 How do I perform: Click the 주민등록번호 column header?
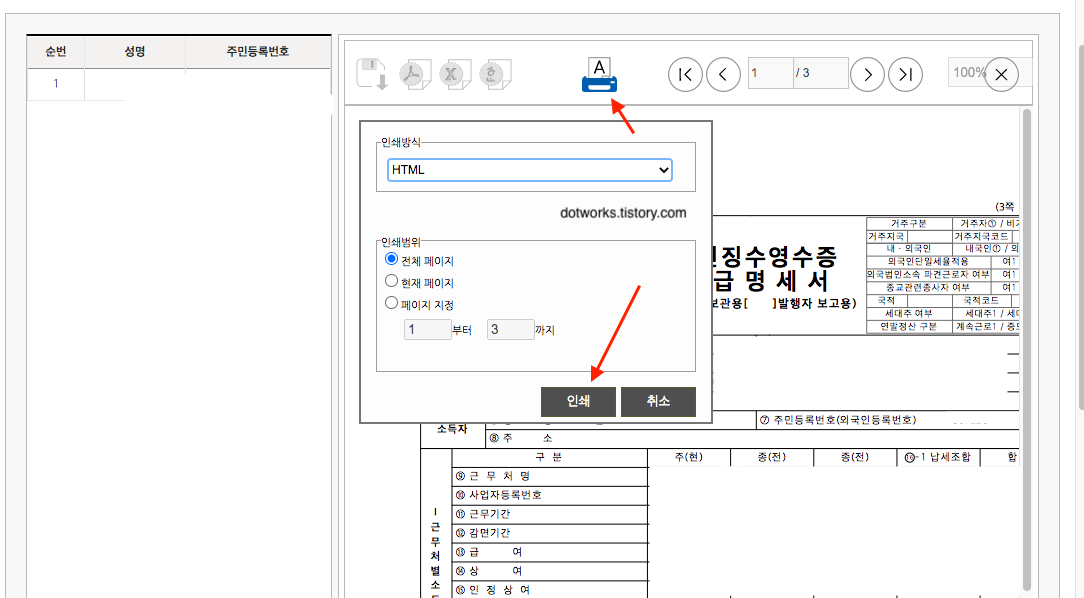click(x=256, y=51)
